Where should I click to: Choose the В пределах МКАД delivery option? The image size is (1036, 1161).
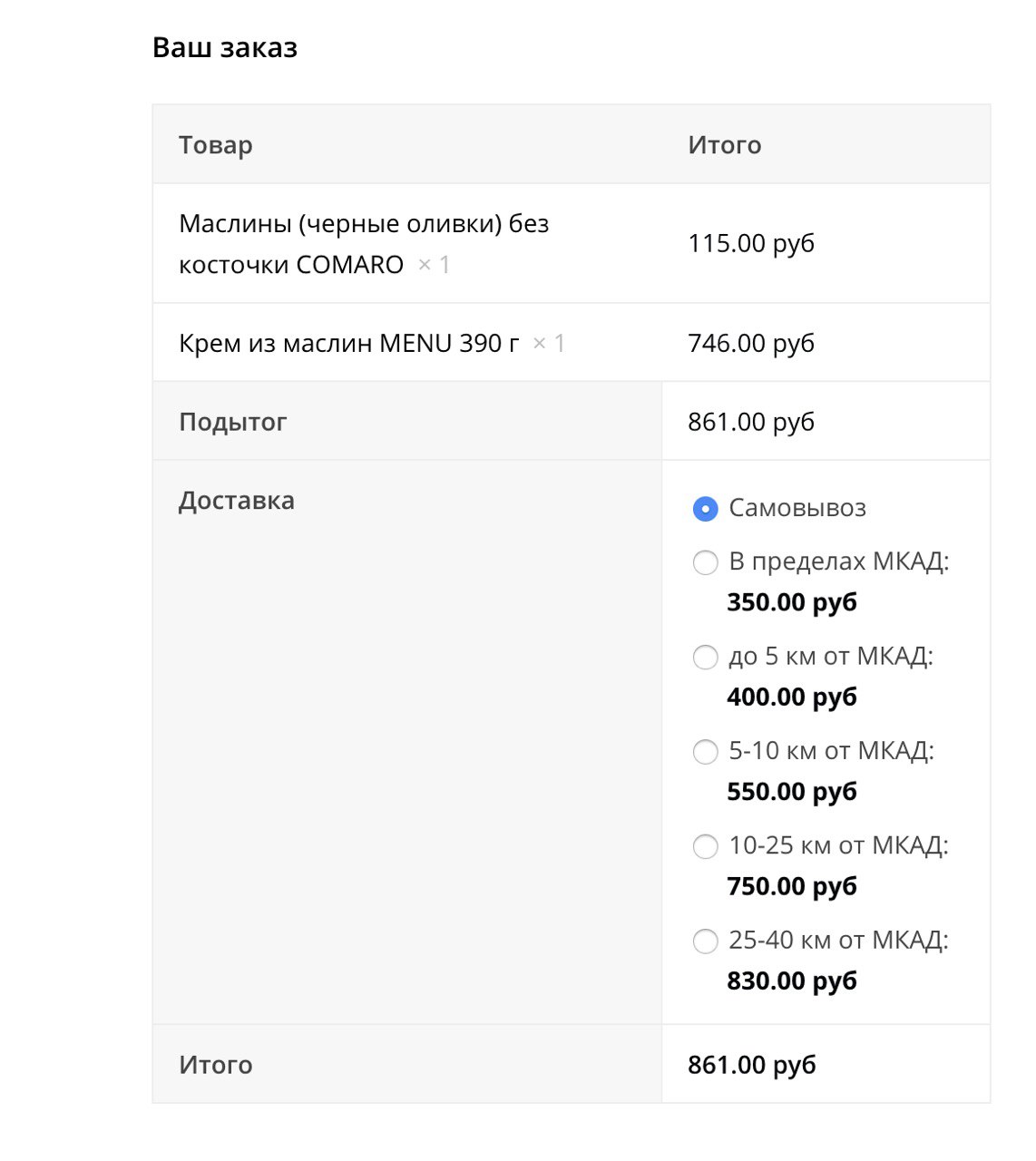[x=705, y=562]
